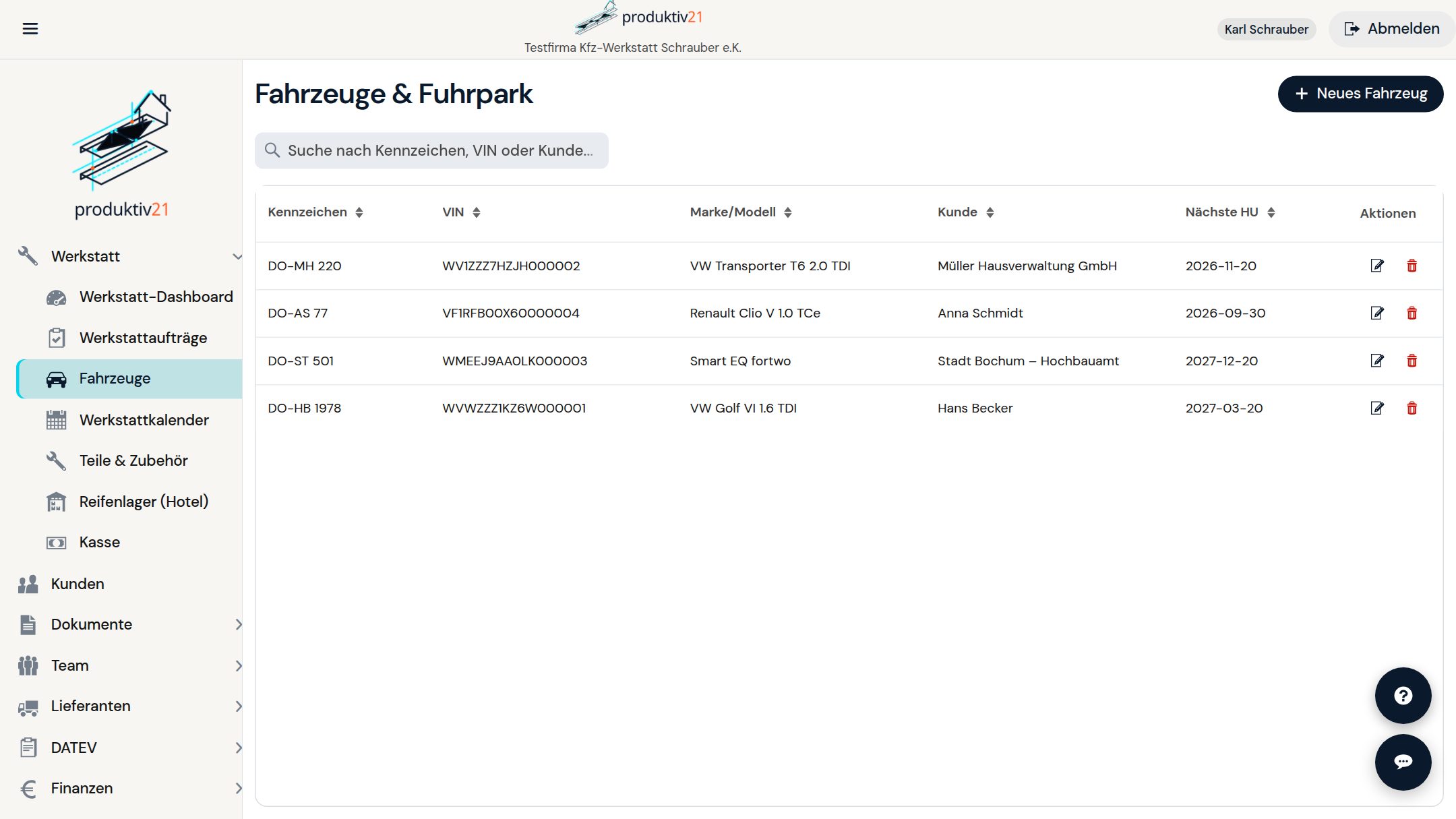Open the chat bubble button
The width and height of the screenshot is (1456, 819).
coord(1403,762)
